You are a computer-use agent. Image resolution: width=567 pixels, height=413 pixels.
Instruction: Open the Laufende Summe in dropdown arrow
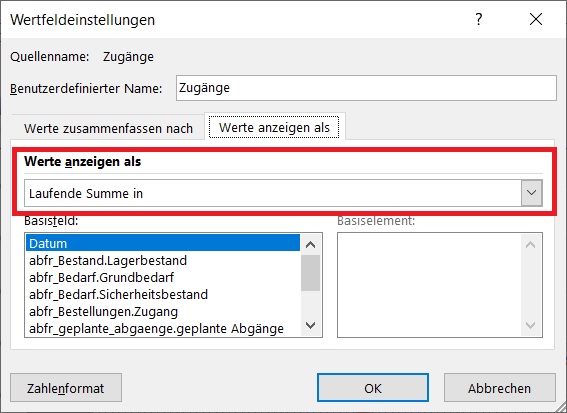tap(532, 193)
